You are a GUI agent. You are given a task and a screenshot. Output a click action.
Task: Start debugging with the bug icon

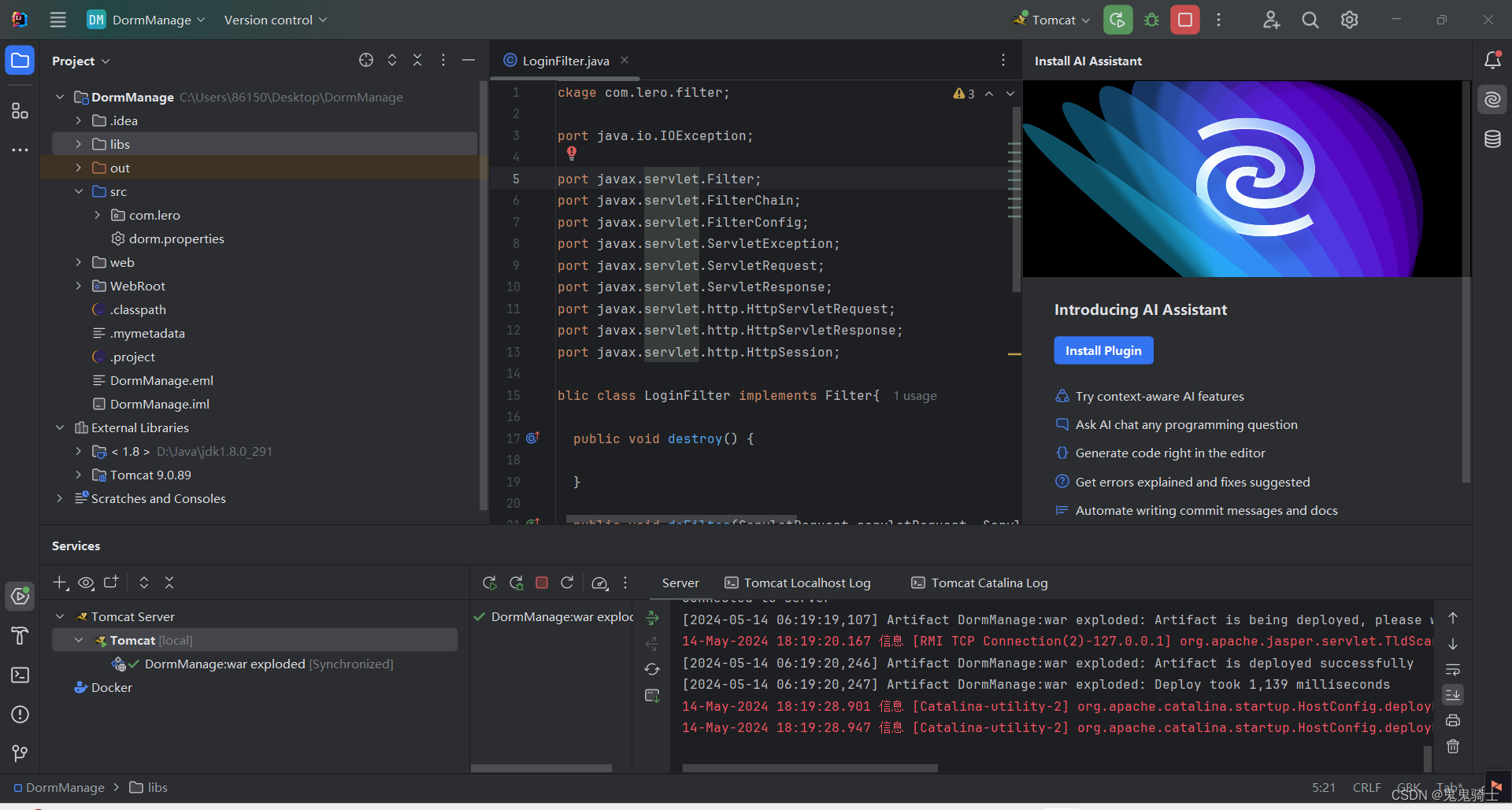(x=1151, y=20)
